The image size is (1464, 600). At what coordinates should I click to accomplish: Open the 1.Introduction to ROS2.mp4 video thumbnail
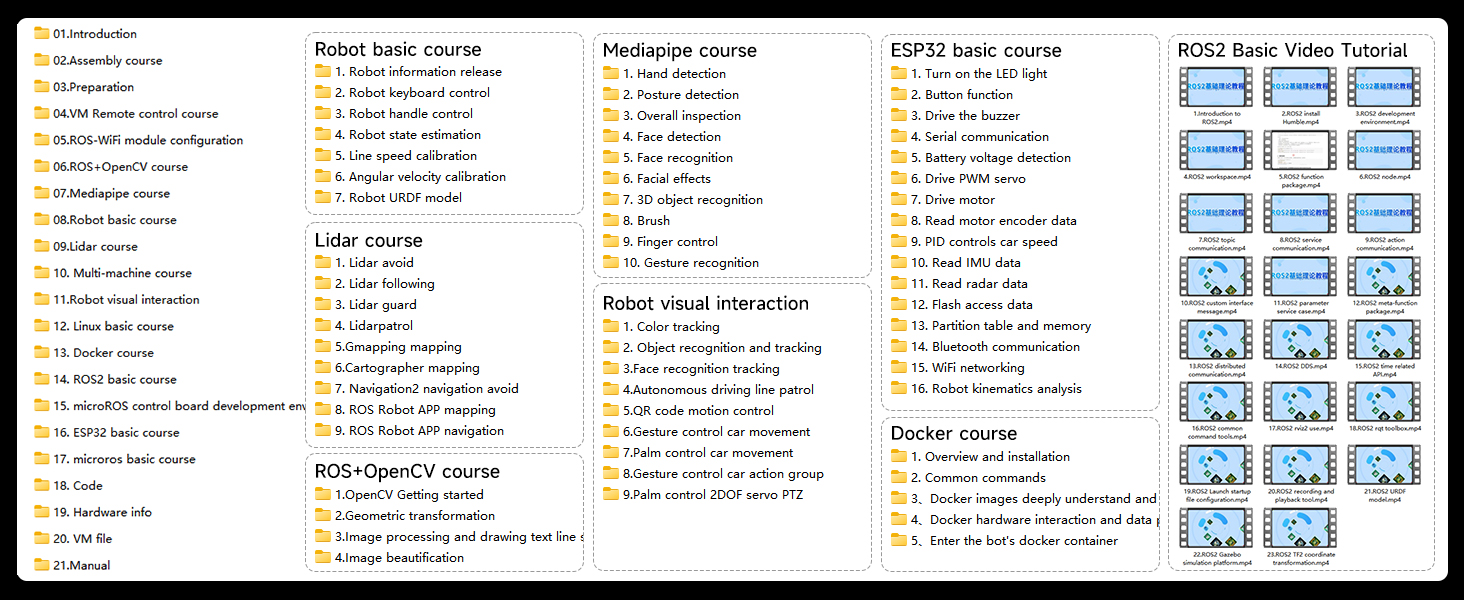point(1216,87)
